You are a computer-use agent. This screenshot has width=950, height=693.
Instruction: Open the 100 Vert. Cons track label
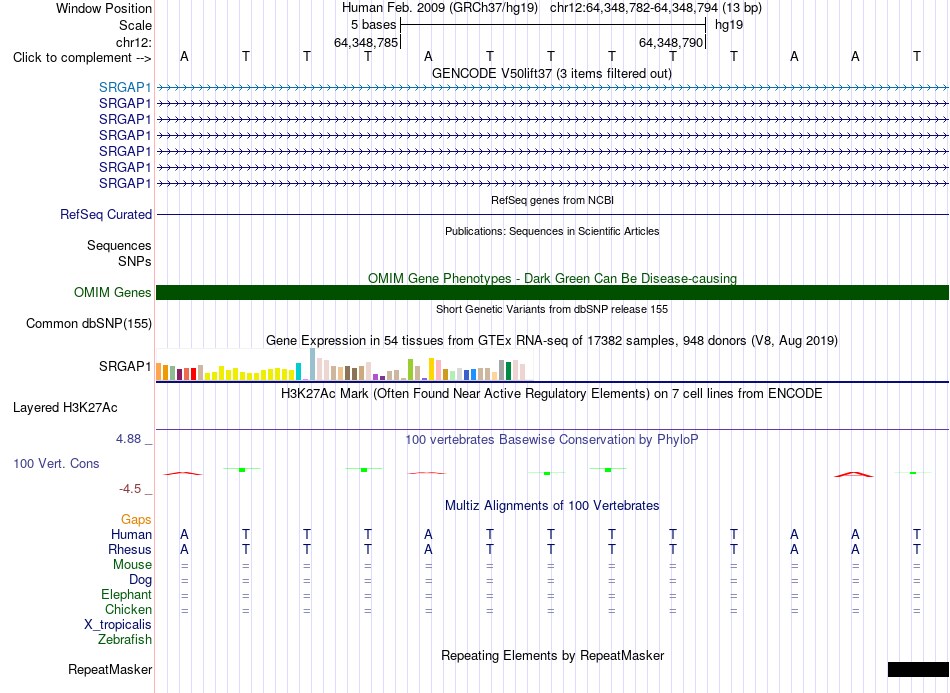click(56, 463)
